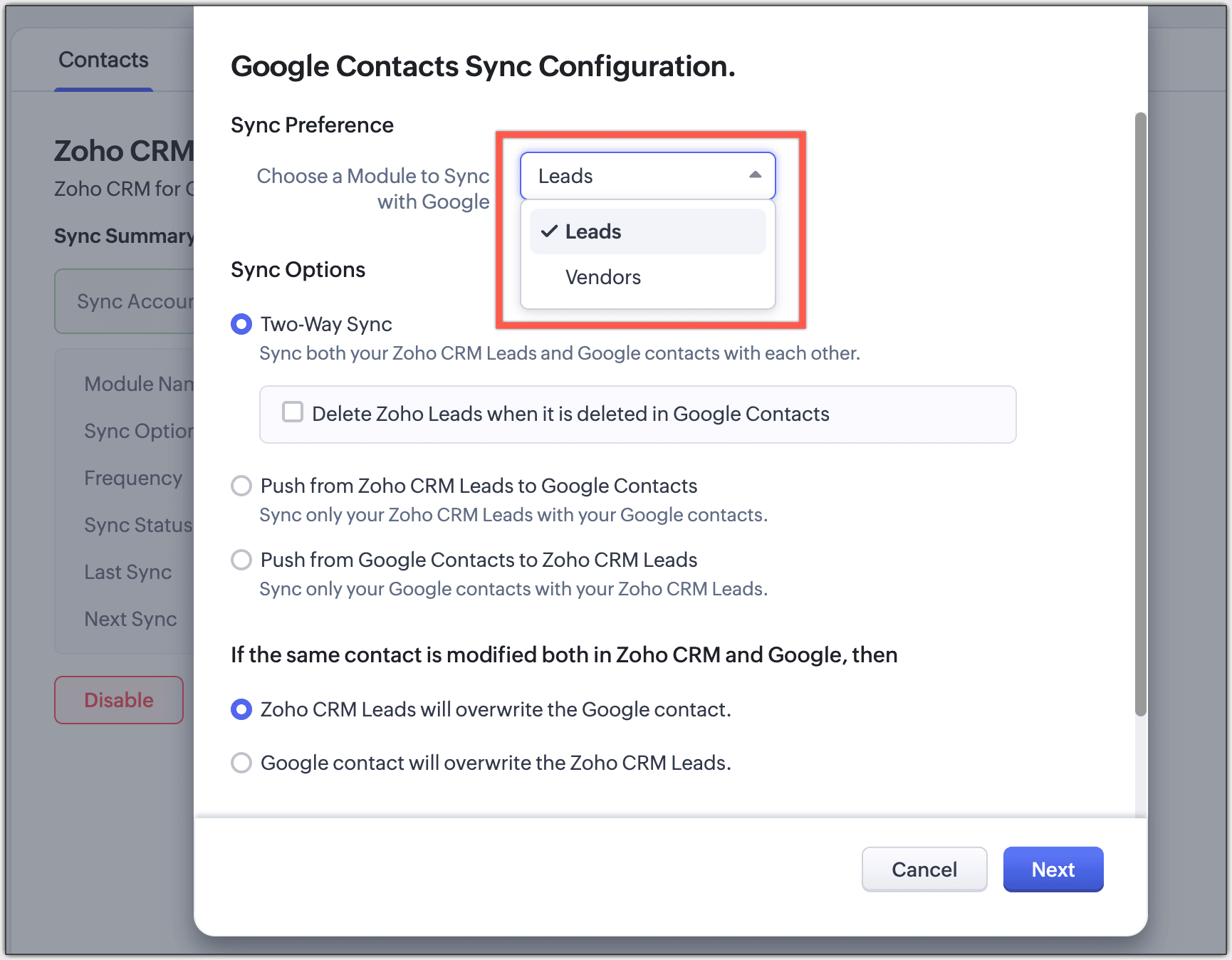
Task: Cancel the sync configuration dialog
Action: 924,869
